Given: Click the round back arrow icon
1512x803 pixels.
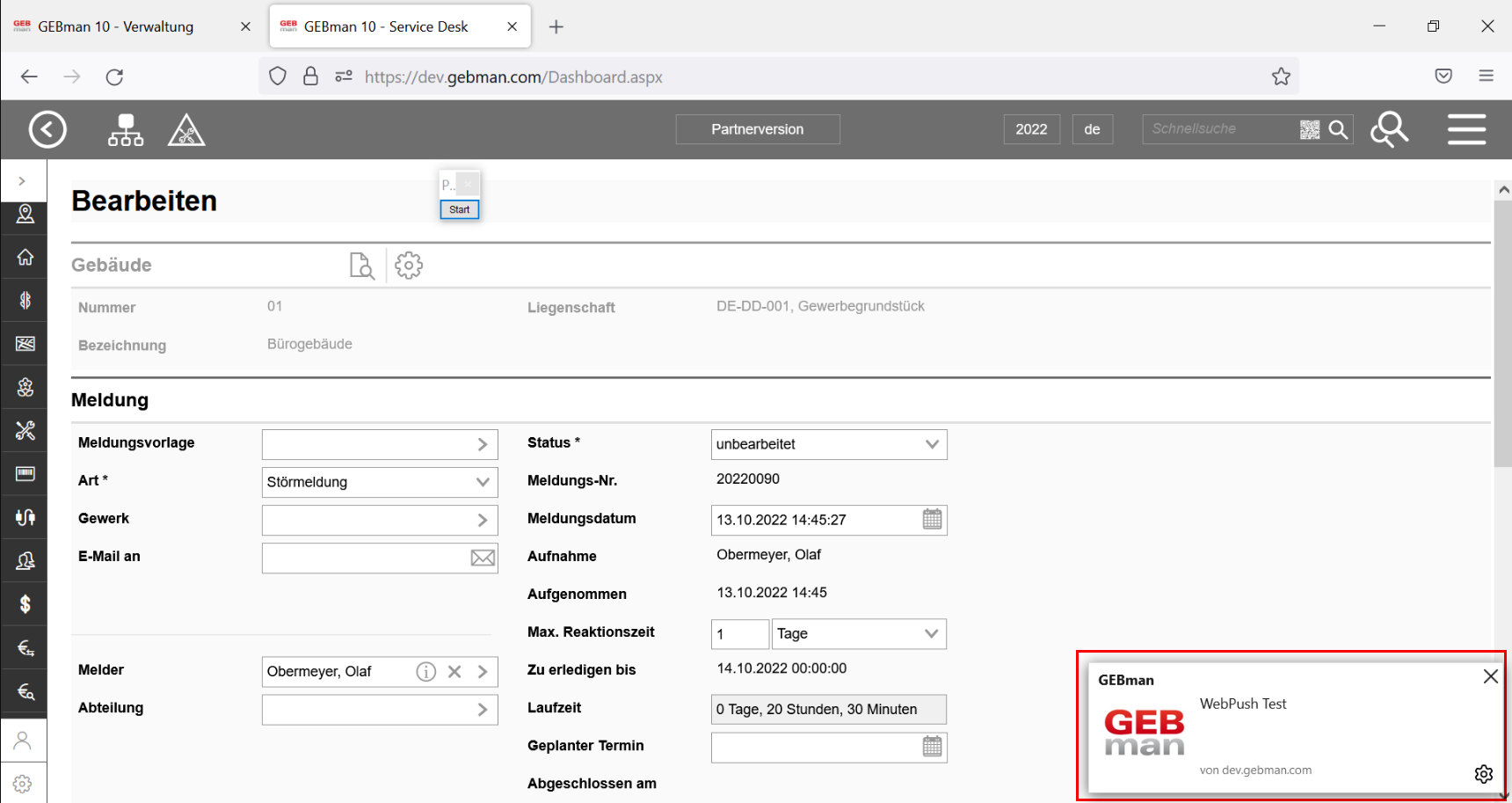Looking at the screenshot, I should pyautogui.click(x=47, y=129).
